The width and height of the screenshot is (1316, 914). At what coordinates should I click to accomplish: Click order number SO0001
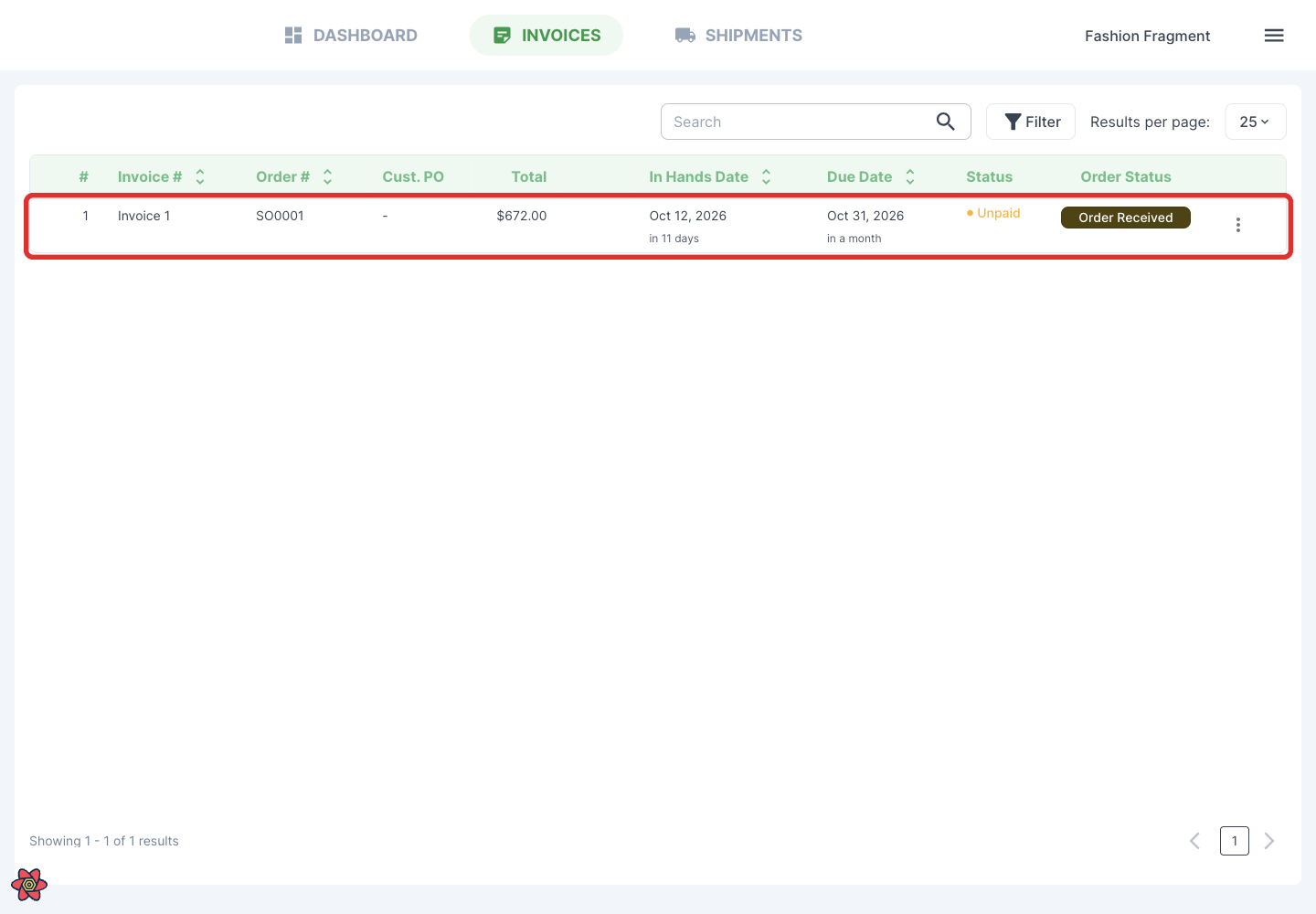(x=280, y=216)
